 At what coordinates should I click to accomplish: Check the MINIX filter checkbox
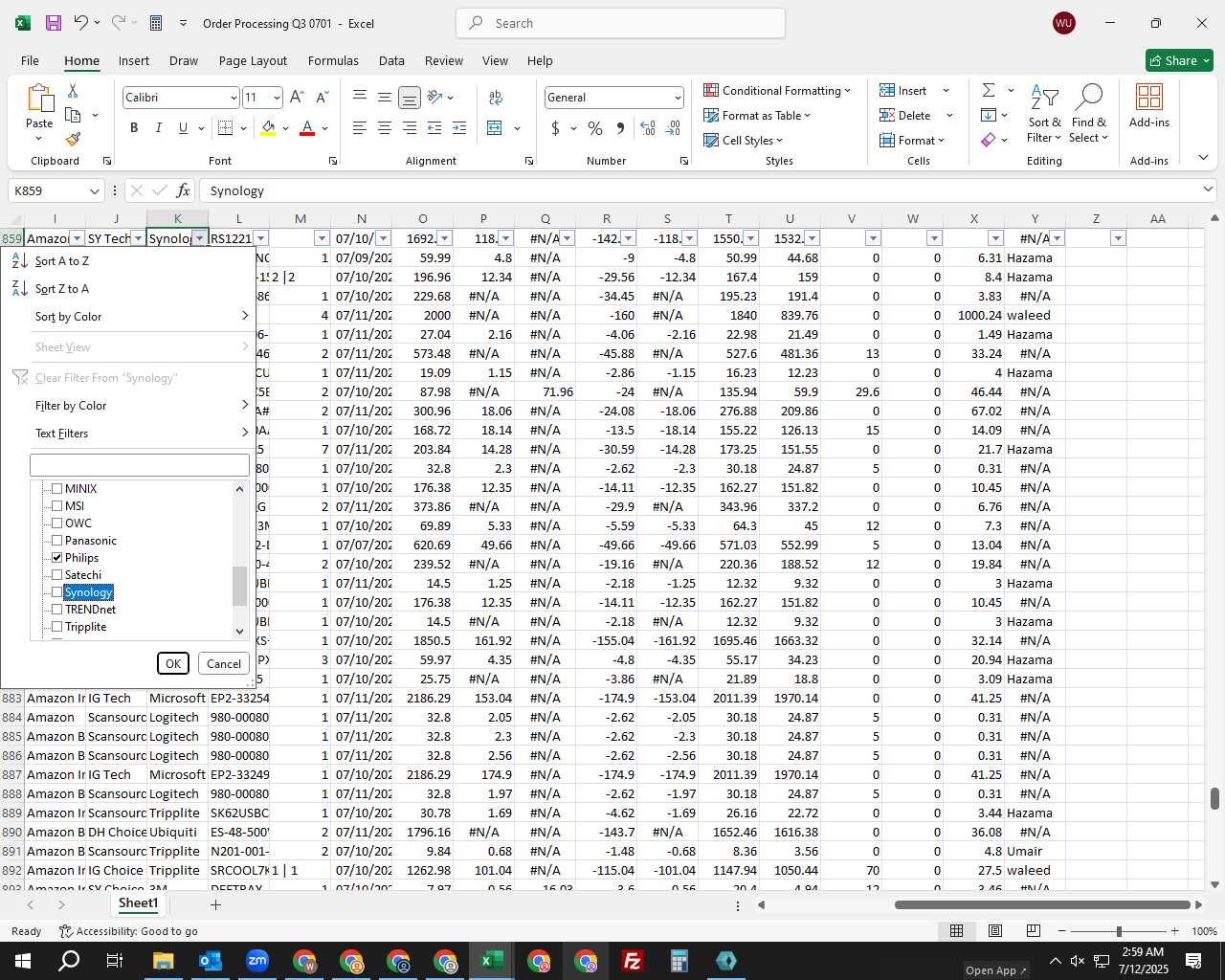57,488
